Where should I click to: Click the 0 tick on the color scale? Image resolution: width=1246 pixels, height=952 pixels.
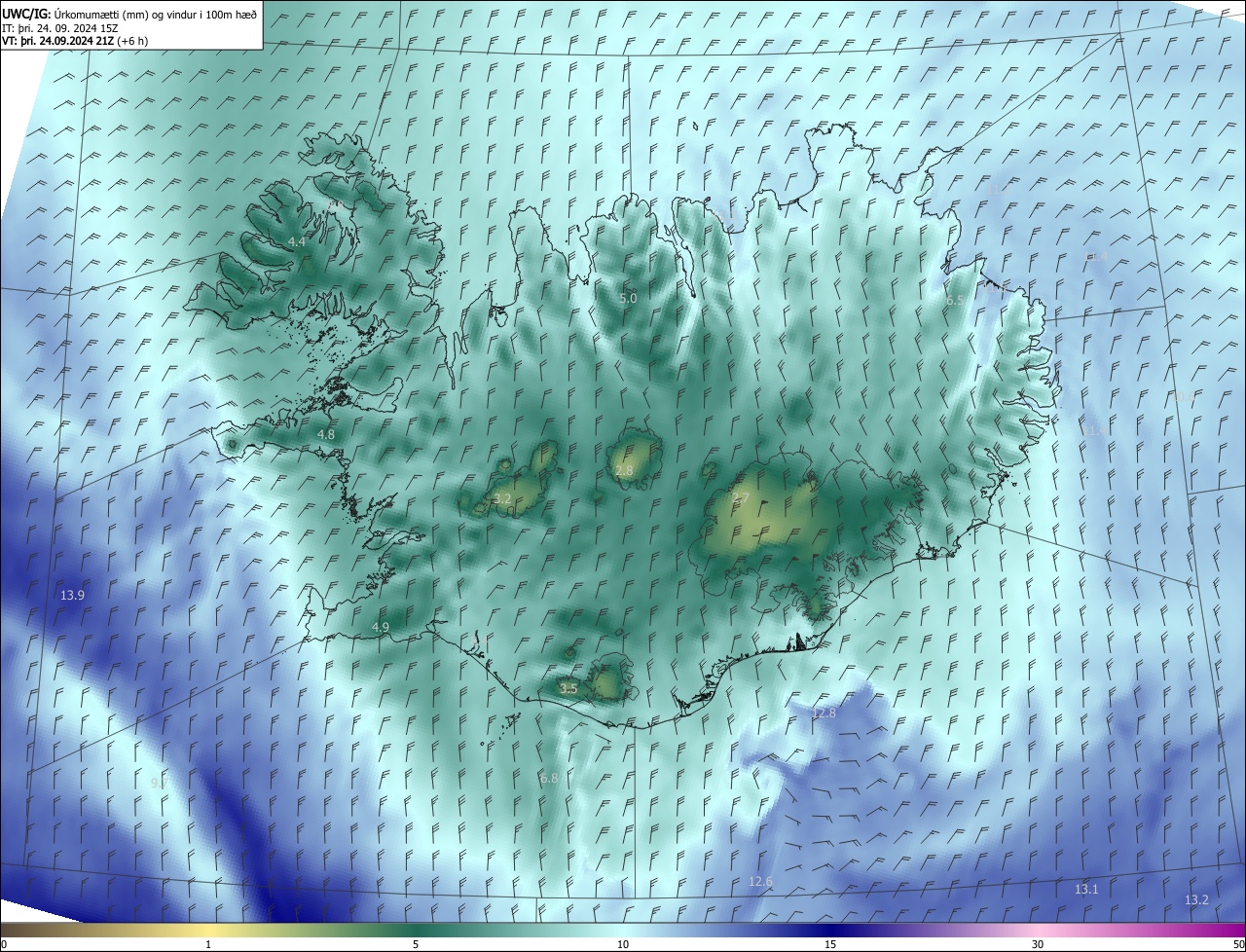3,944
